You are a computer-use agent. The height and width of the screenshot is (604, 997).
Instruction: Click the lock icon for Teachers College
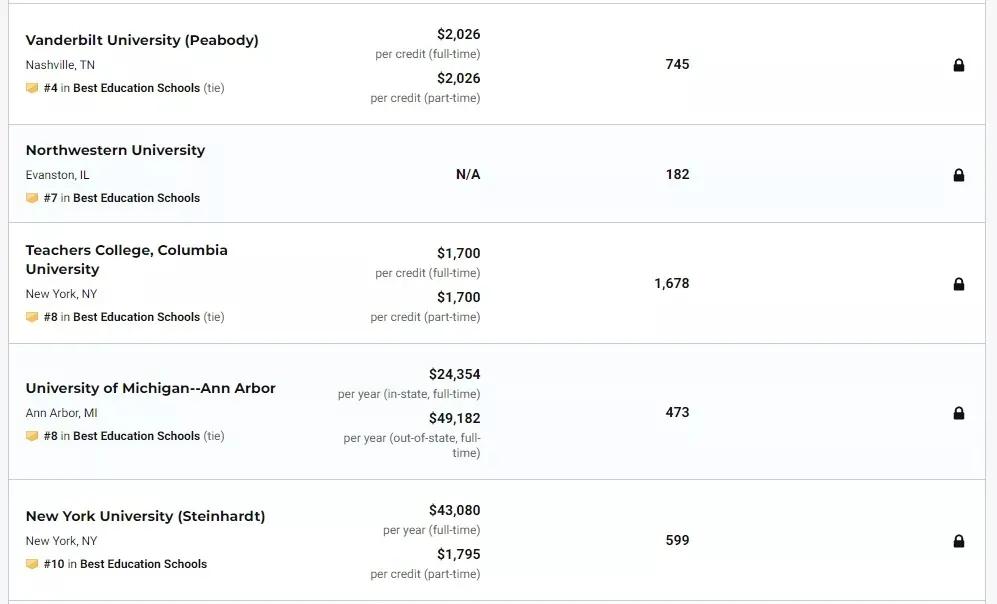click(958, 284)
